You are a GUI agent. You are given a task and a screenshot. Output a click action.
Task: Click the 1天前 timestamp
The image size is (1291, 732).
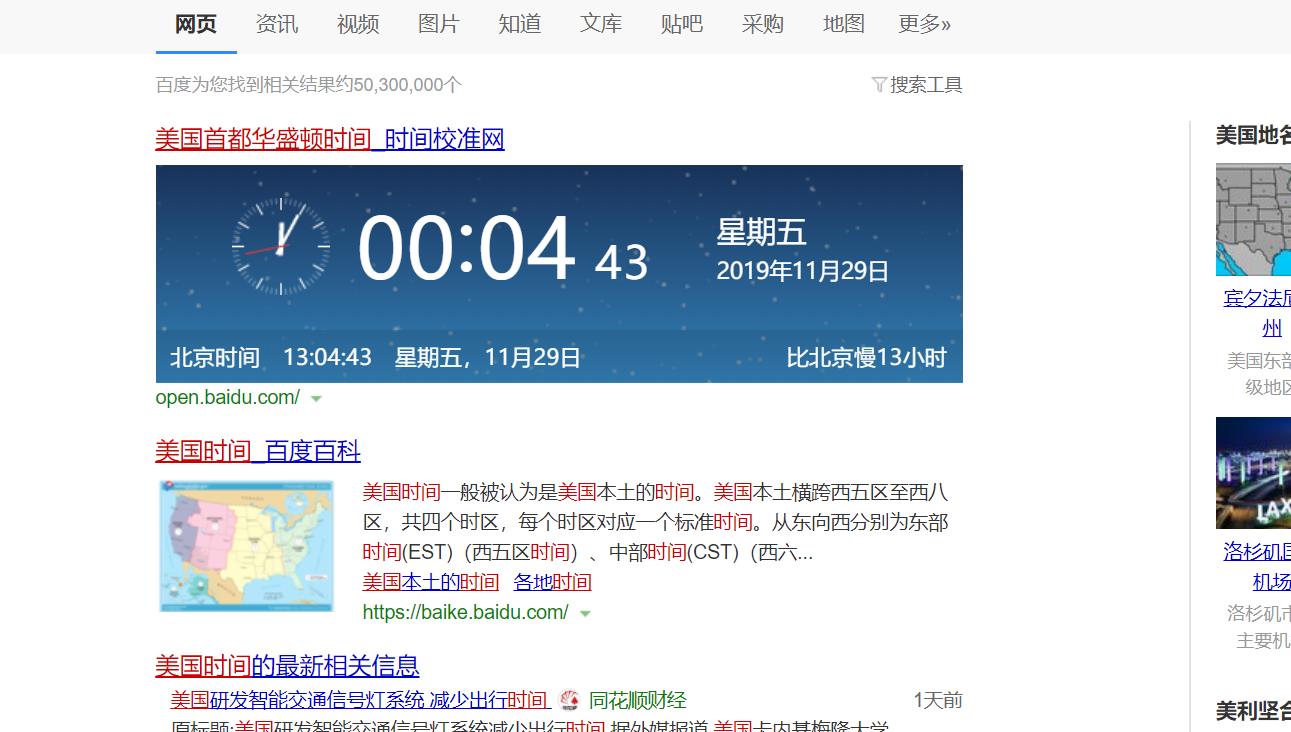pos(938,700)
